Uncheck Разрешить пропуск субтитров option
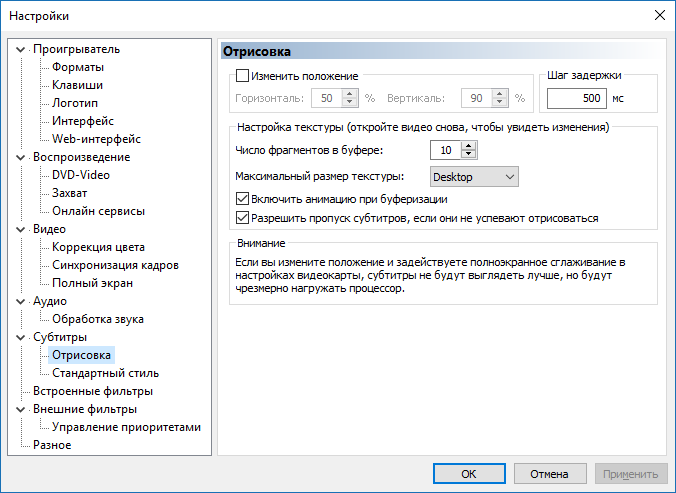Screen dimensions: 676x493 click(242, 218)
